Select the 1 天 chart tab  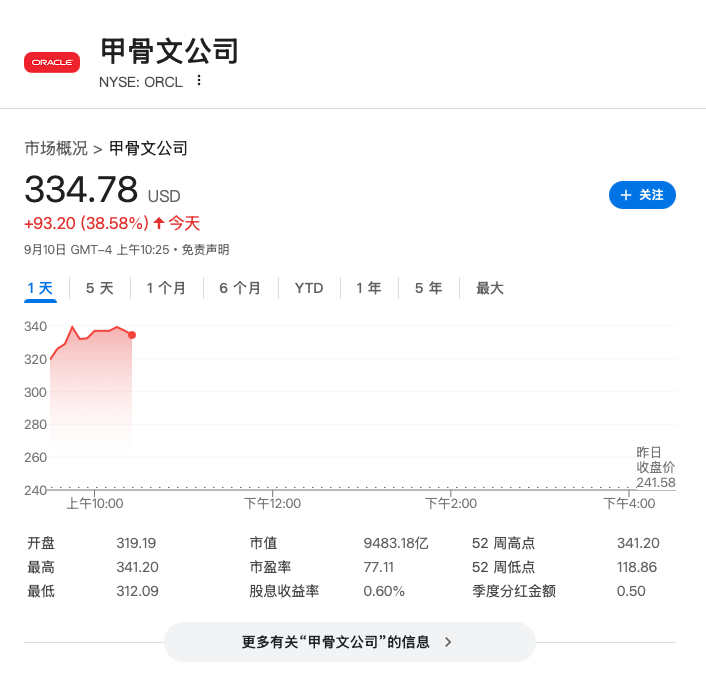[40, 288]
